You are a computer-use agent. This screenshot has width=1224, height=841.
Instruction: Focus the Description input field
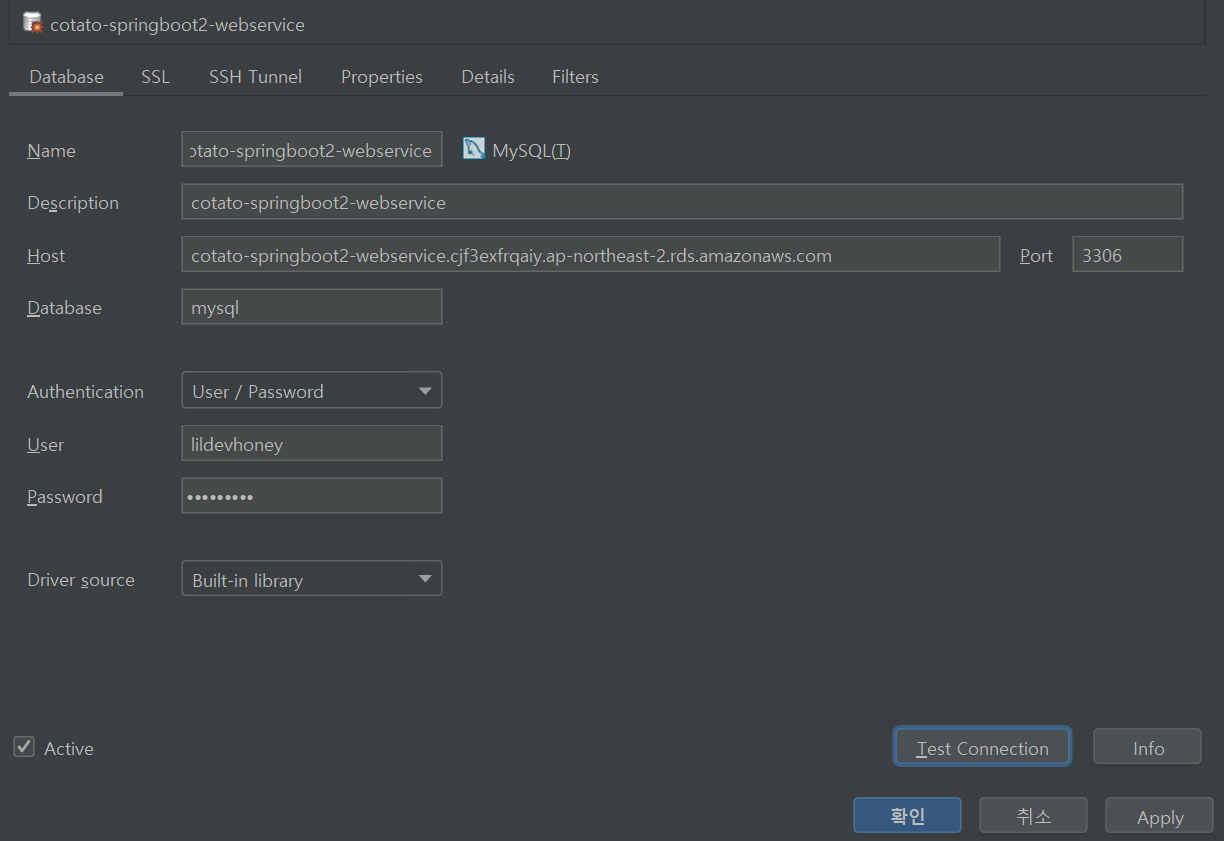coord(682,202)
